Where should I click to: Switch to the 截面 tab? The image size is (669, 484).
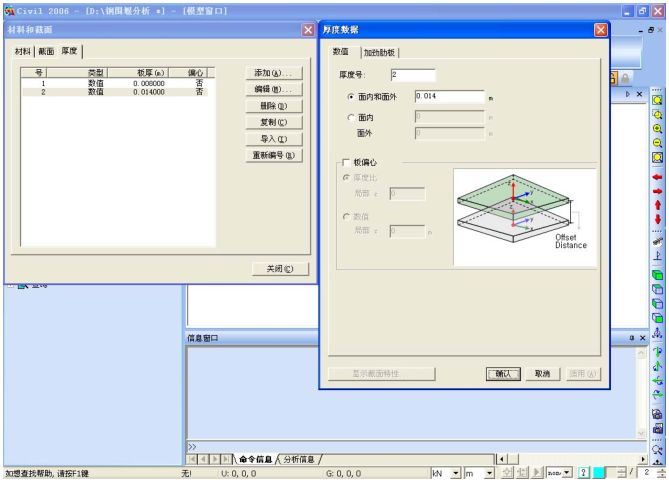coord(46,52)
